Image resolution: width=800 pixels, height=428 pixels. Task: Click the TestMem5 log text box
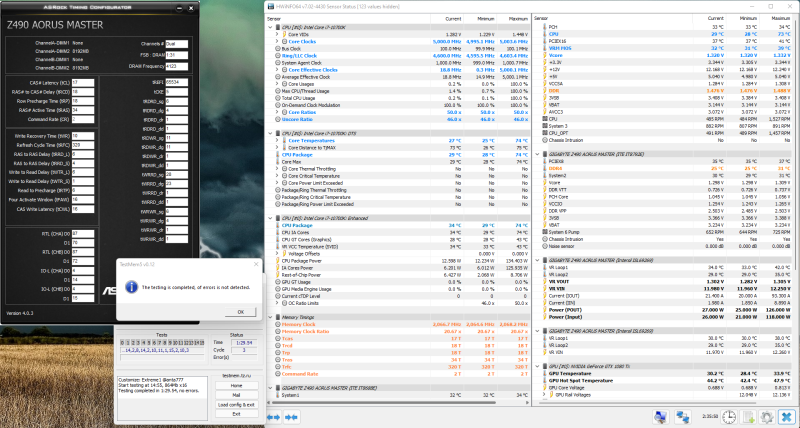pos(163,397)
